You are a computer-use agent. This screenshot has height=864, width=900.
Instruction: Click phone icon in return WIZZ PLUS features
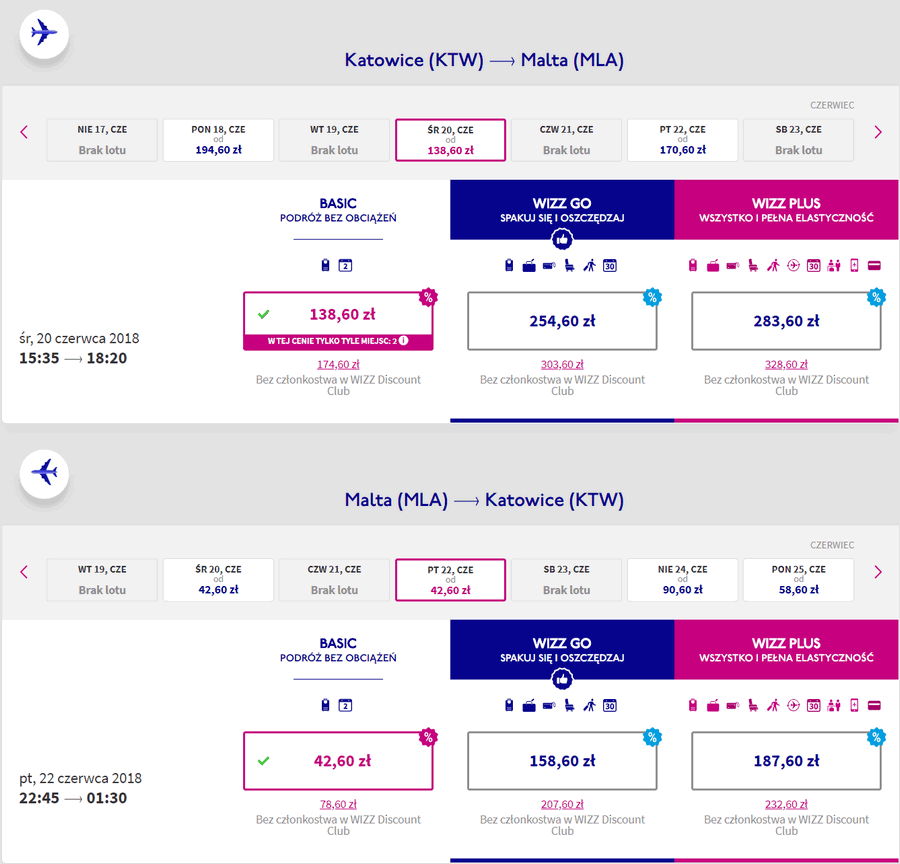pyautogui.click(x=854, y=706)
